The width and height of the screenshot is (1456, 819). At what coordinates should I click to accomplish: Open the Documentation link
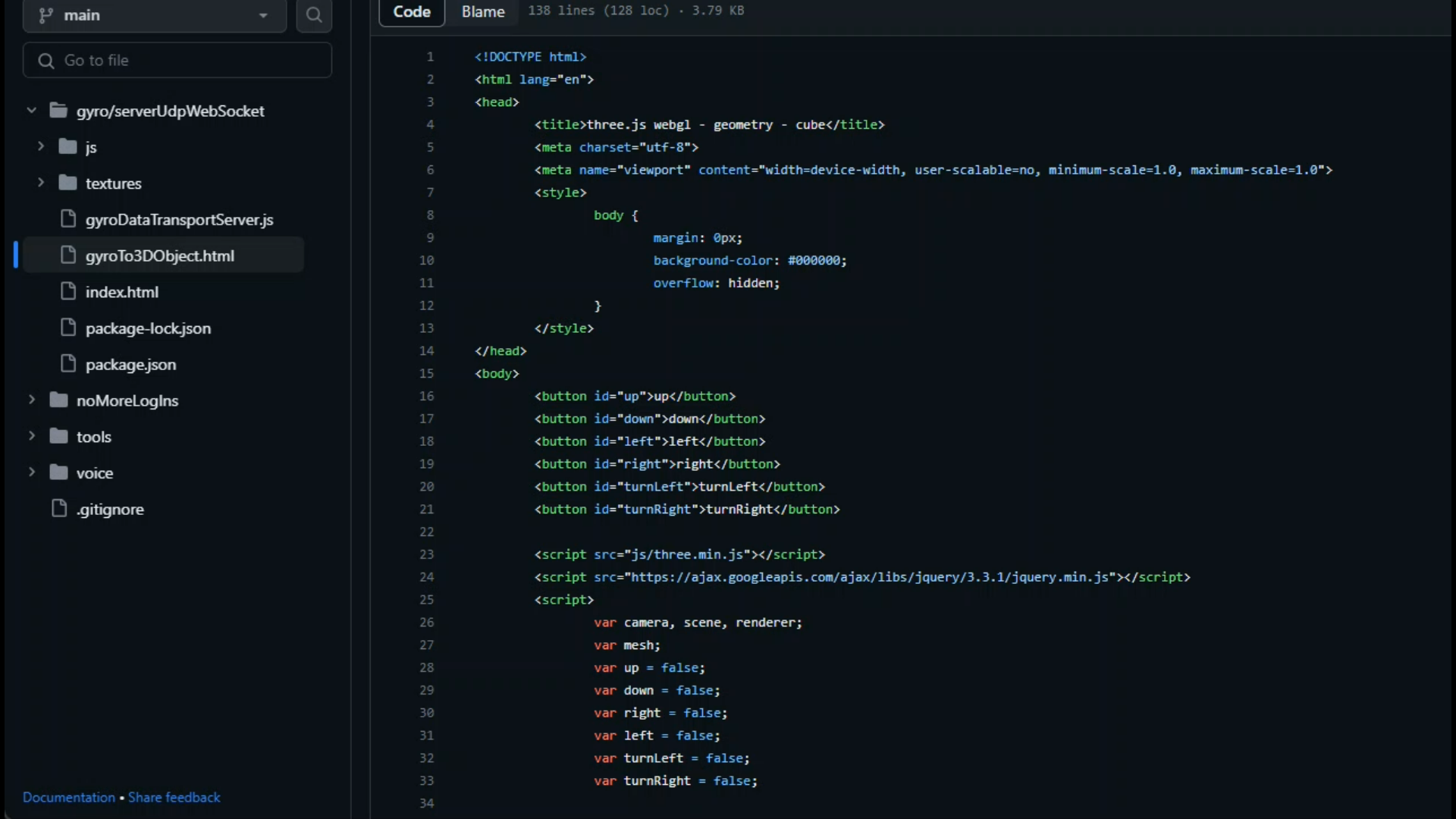coord(68,797)
